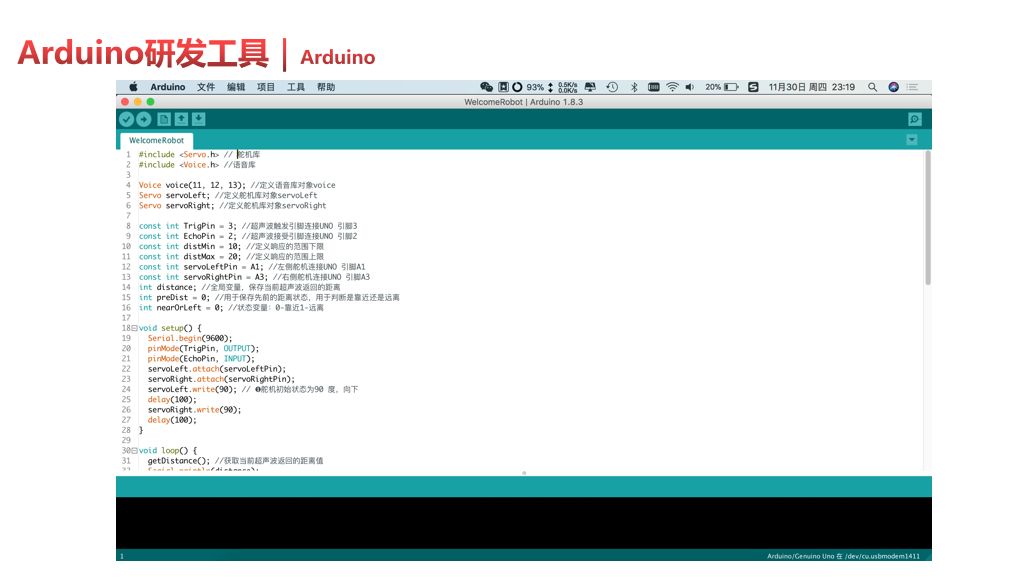
Task: Click the volume speaker icon
Action: [x=689, y=87]
